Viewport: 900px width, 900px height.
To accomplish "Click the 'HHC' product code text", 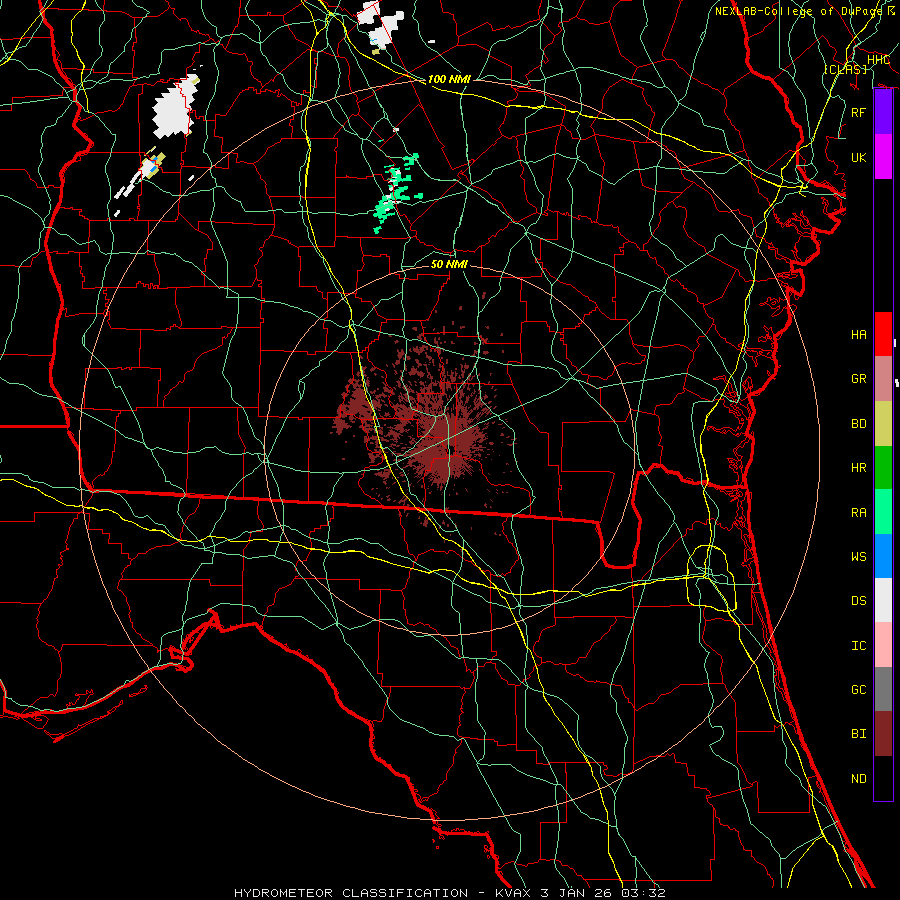I will click(878, 60).
